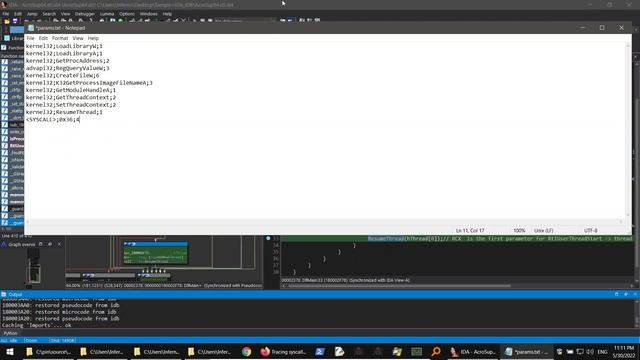Open IDA's Windows menu
This screenshot has width=640, height=360.
tap(149, 14)
